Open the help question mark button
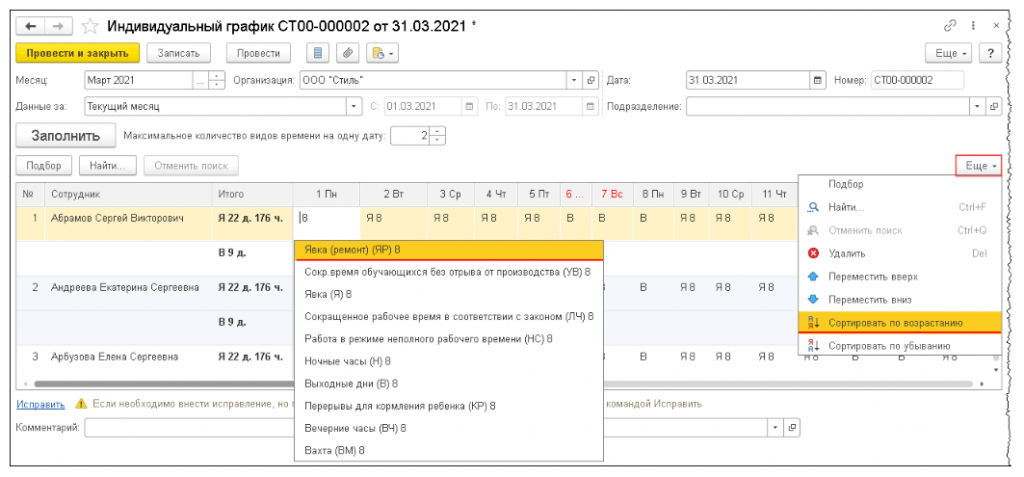 coord(991,53)
